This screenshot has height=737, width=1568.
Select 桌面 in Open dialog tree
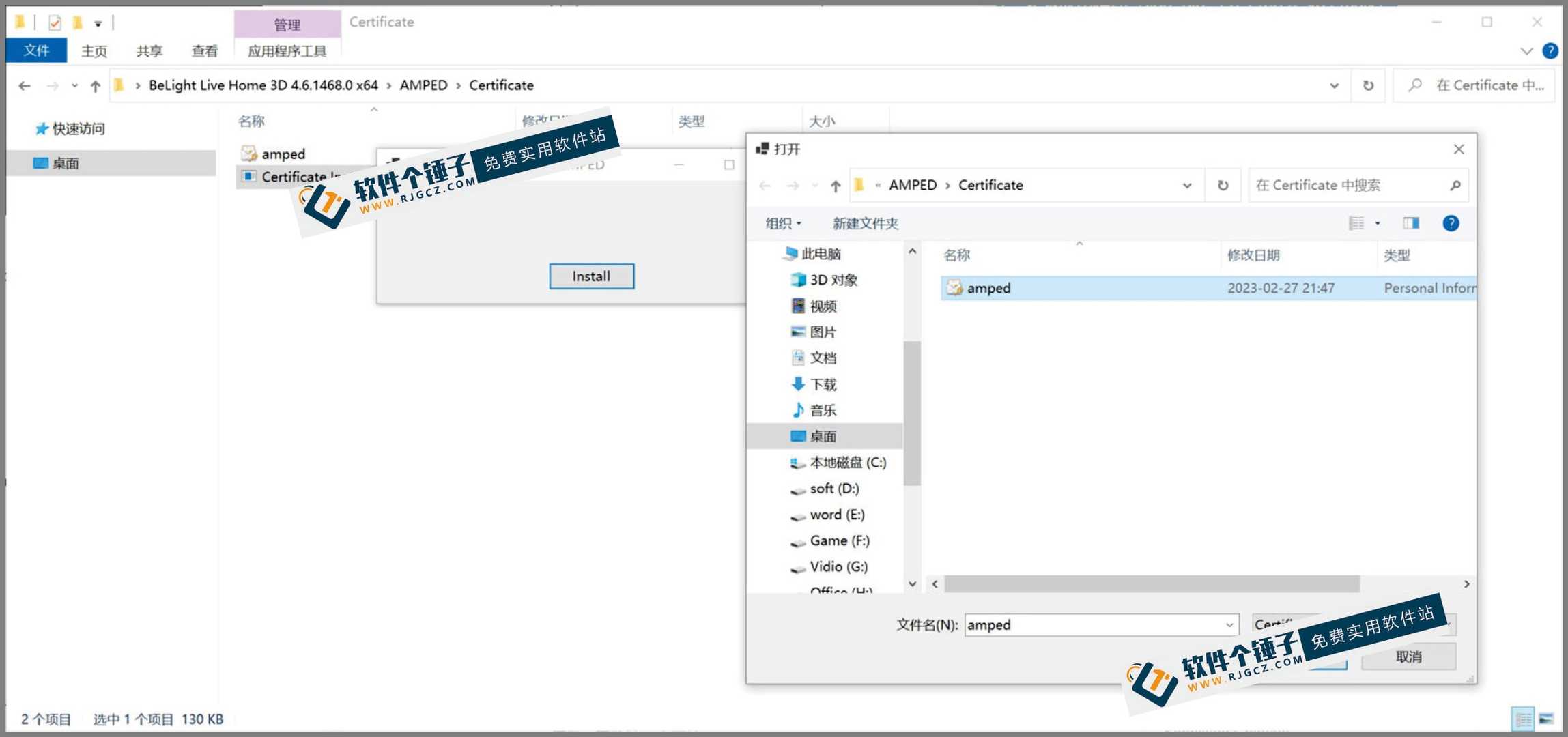(825, 436)
